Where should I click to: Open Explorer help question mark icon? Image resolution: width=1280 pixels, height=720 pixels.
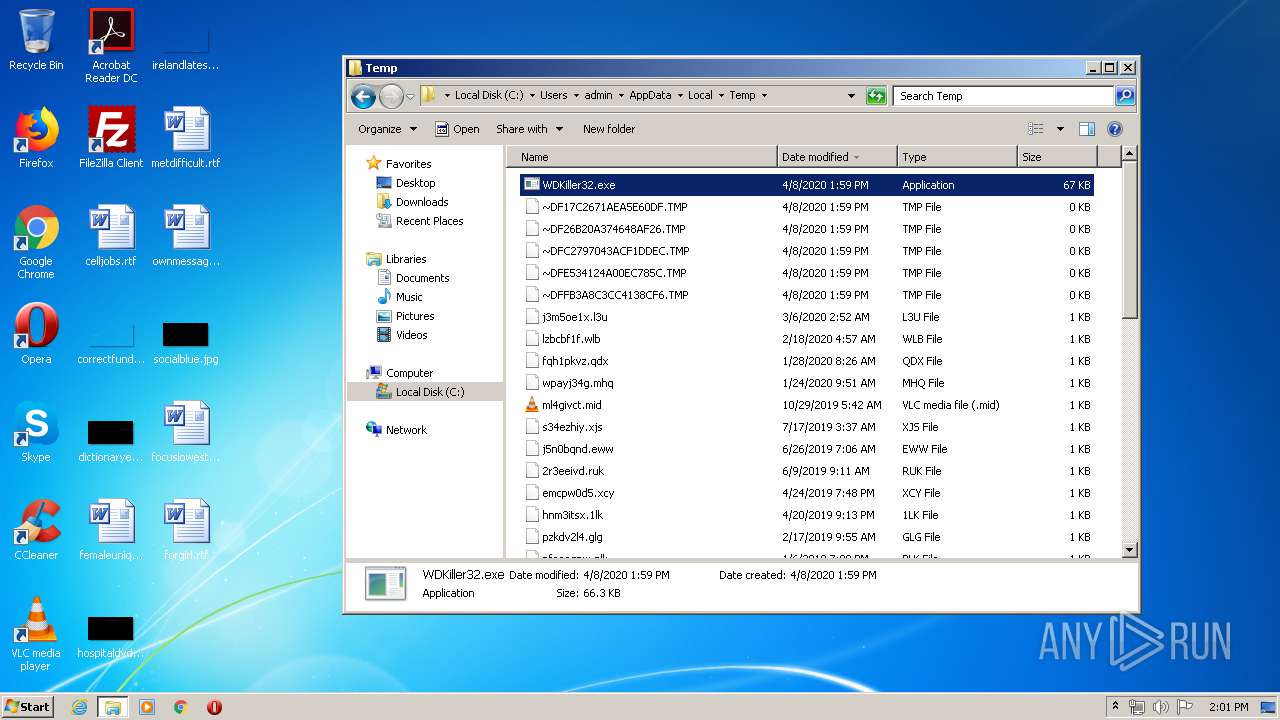click(x=1115, y=129)
